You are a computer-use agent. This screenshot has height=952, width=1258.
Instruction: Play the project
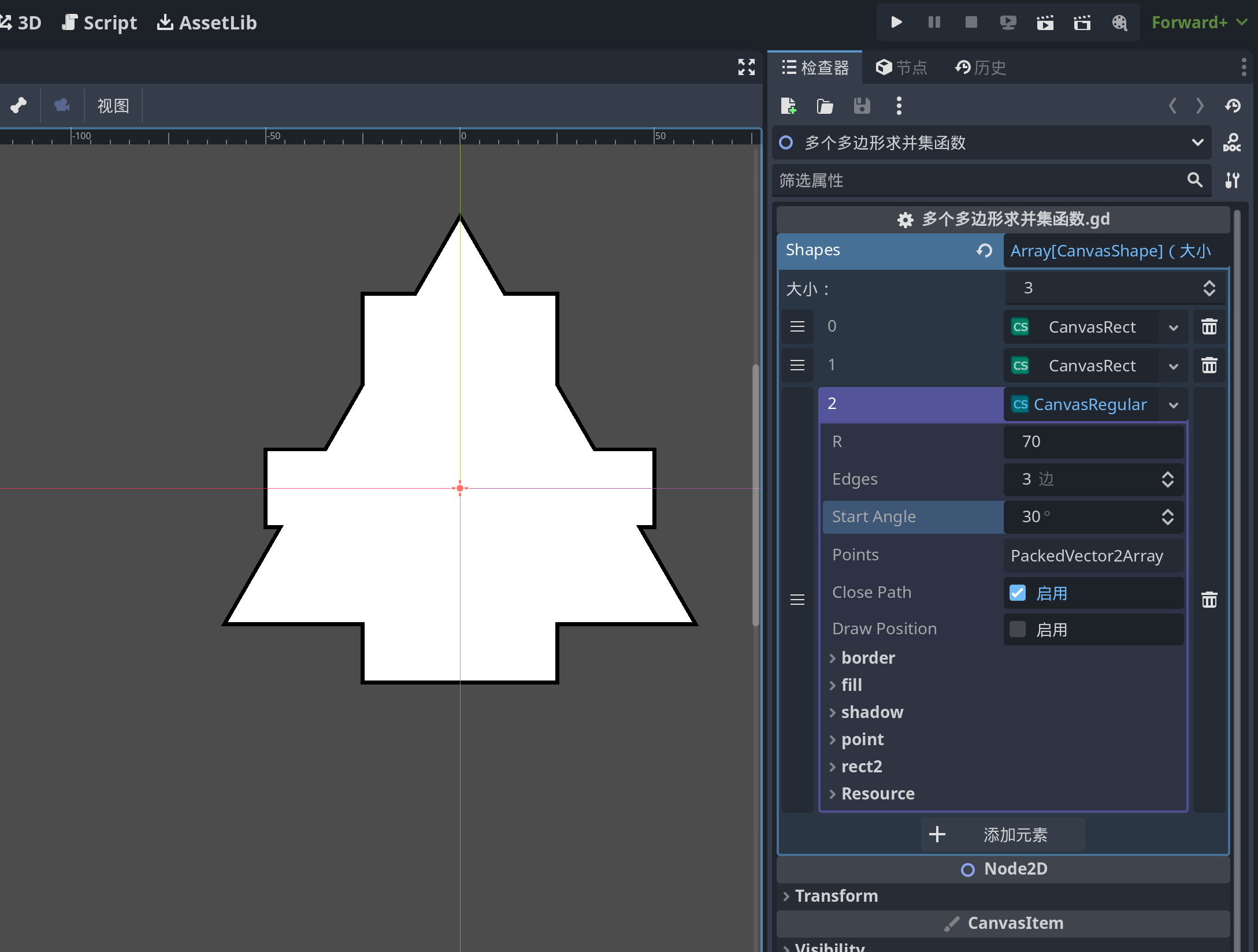896,23
